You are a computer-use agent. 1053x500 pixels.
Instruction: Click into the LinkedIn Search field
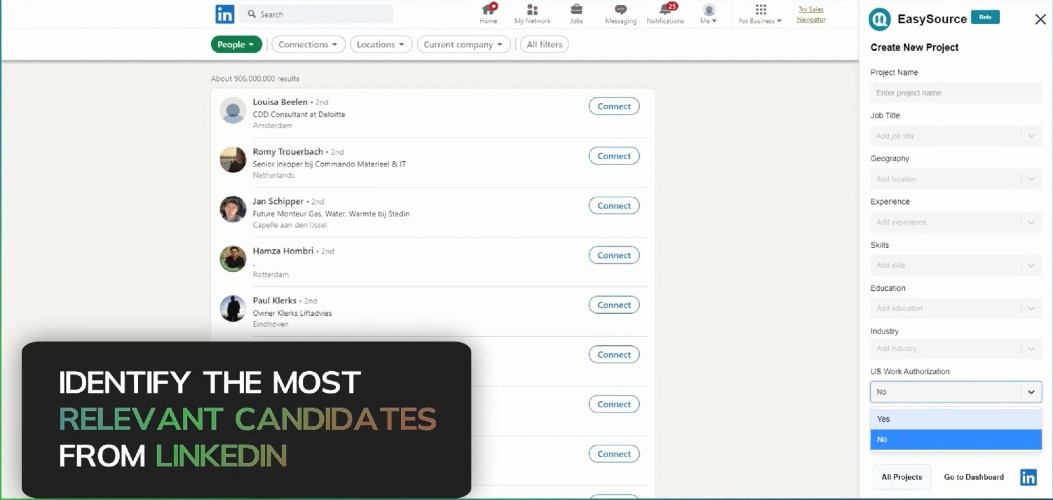[316, 14]
